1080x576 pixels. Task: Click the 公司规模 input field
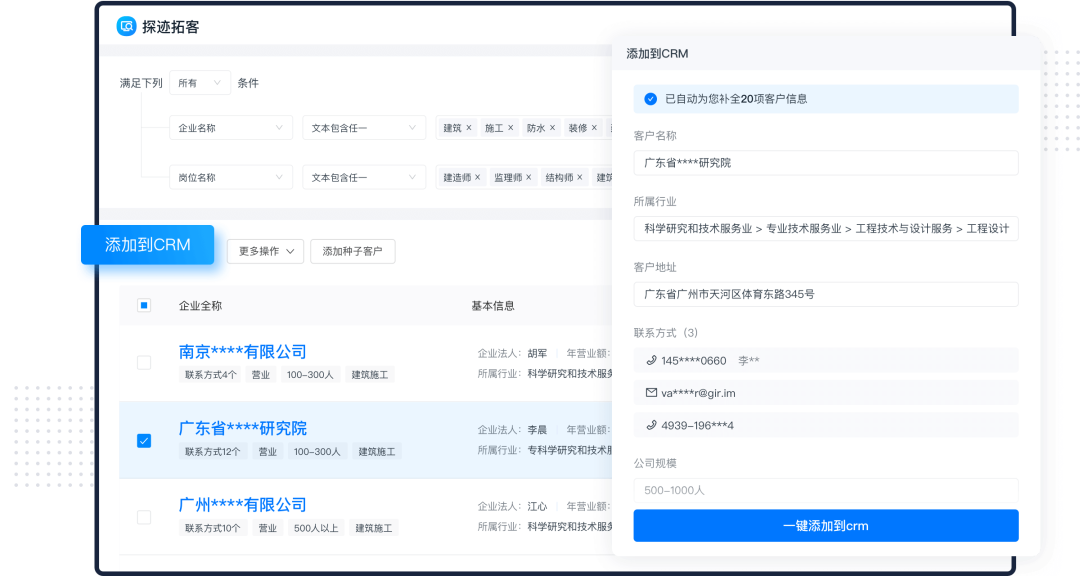coord(826,490)
